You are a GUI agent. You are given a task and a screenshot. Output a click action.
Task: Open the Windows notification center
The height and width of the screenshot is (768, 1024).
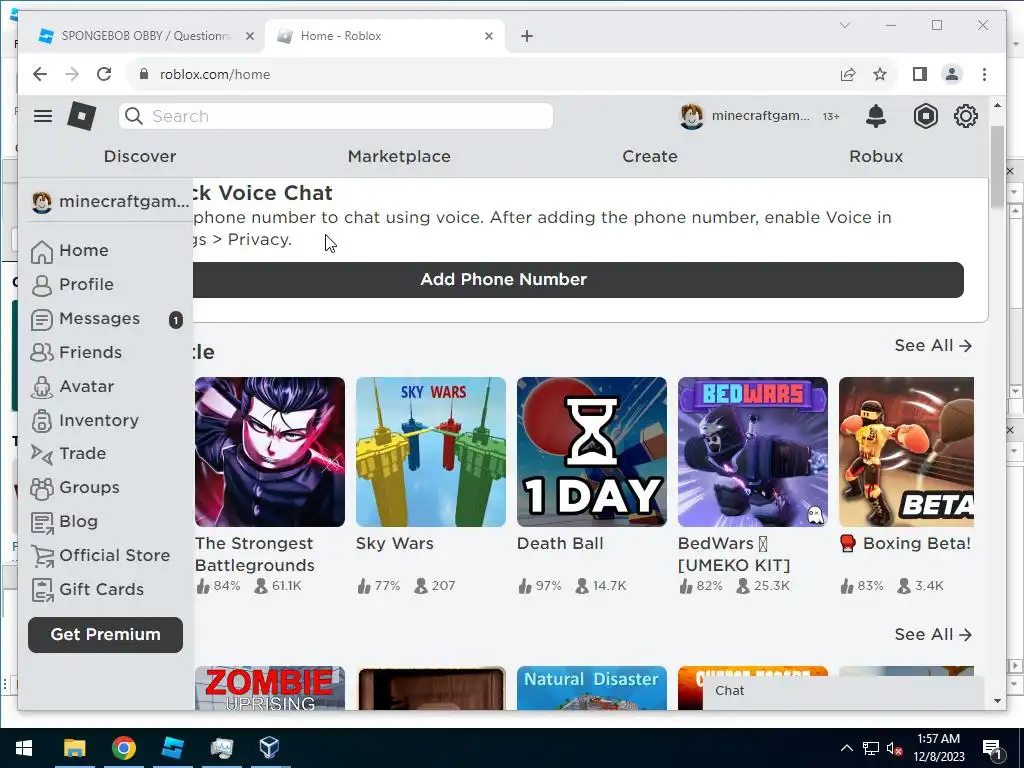click(x=992, y=749)
